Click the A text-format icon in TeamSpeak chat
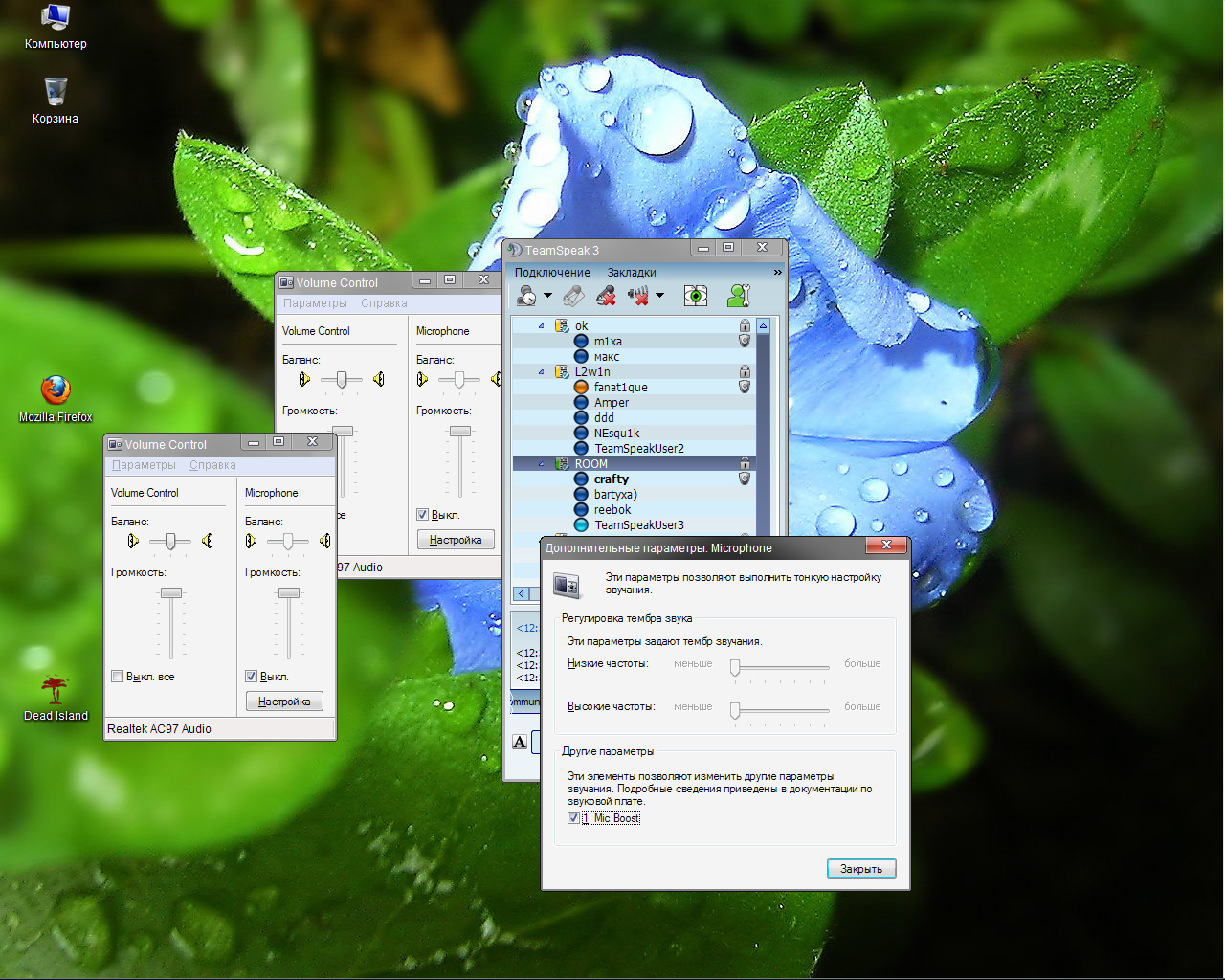This screenshot has height=980, width=1225. point(520,742)
